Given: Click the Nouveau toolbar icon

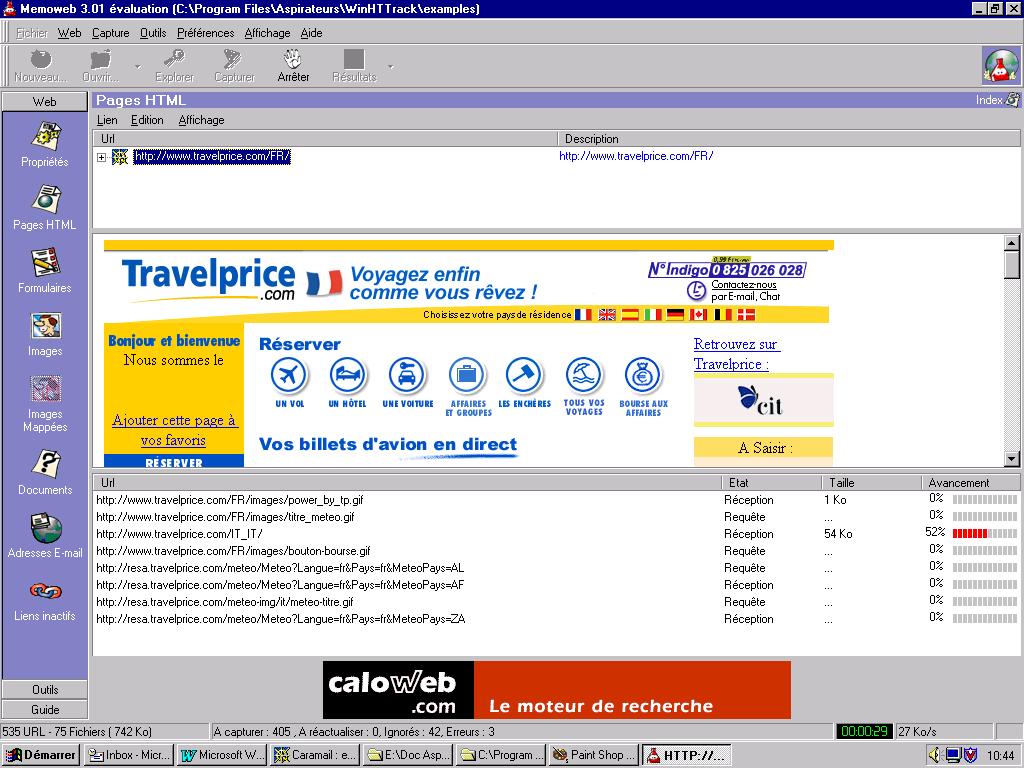Looking at the screenshot, I should coord(40,60).
